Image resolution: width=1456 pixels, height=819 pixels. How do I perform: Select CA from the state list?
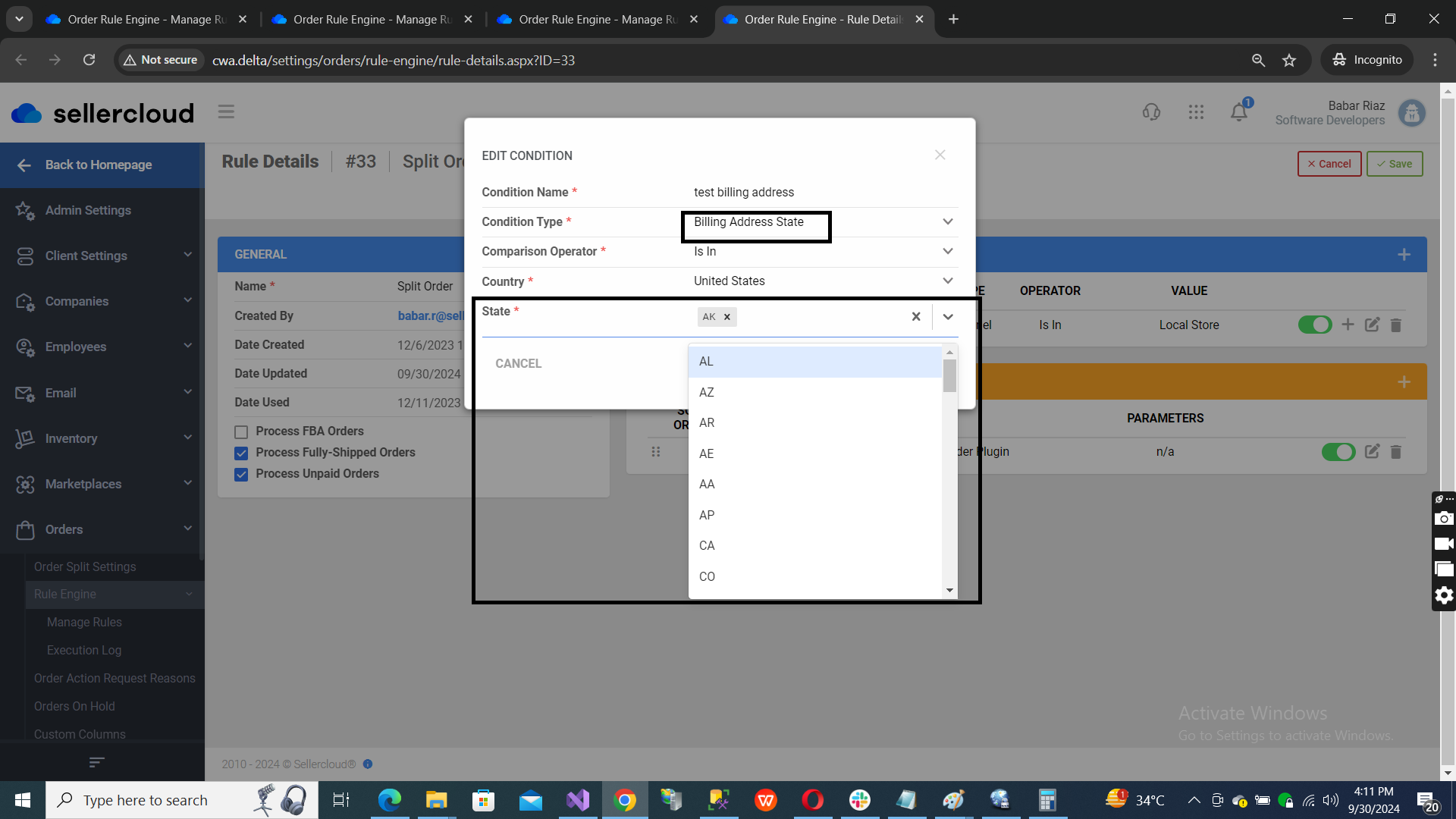[707, 546]
